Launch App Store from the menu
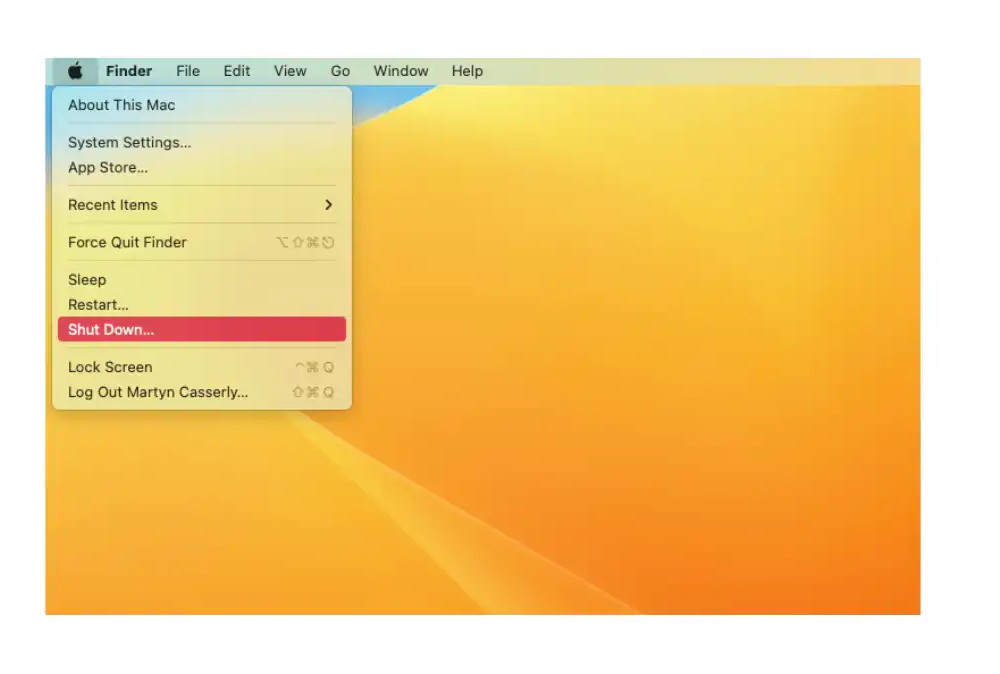Screen dimensions: 1000x674 click(x=202, y=167)
